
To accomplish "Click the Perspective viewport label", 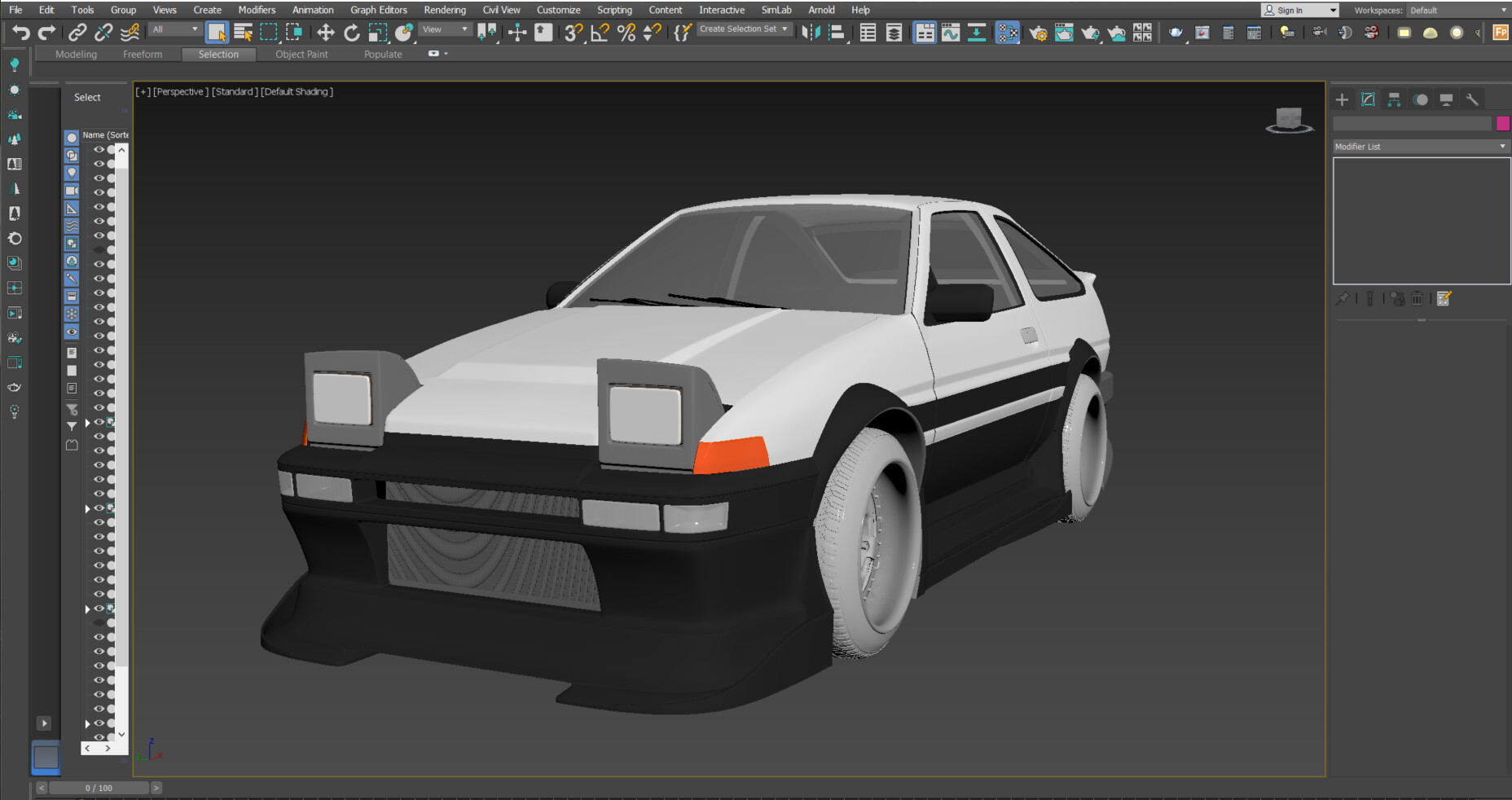I will pyautogui.click(x=180, y=91).
